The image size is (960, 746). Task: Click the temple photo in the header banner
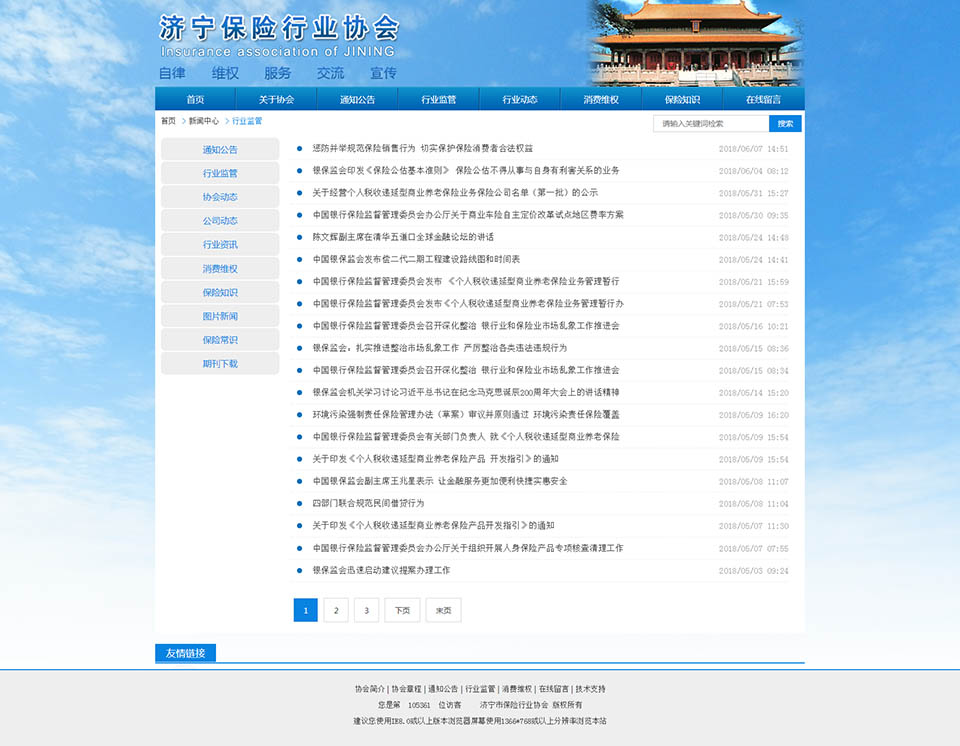[696, 43]
